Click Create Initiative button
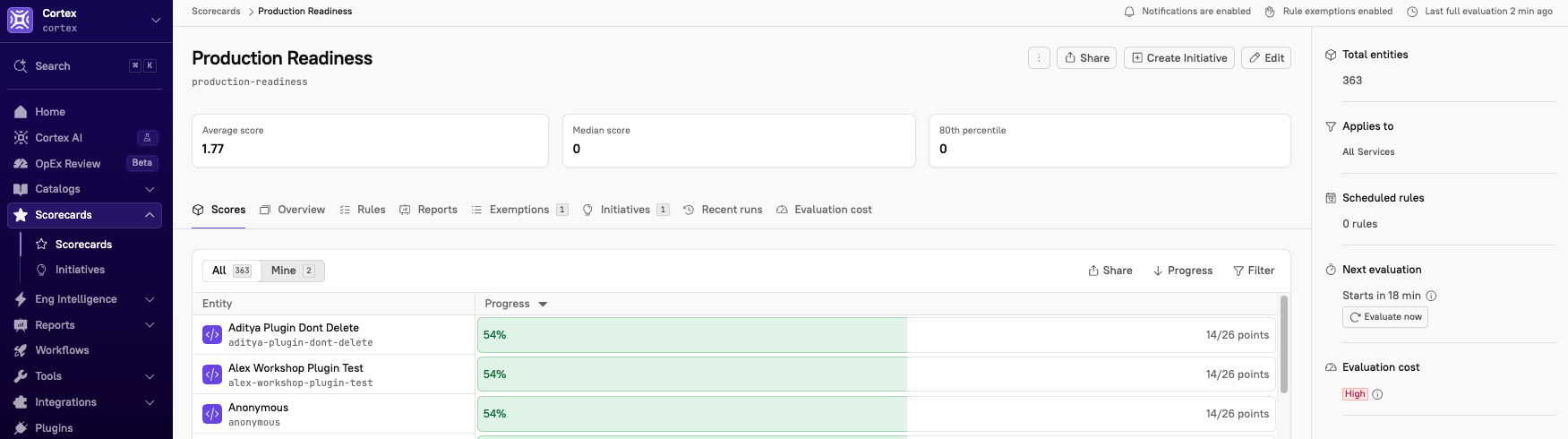This screenshot has width=1568, height=439. [x=1179, y=58]
